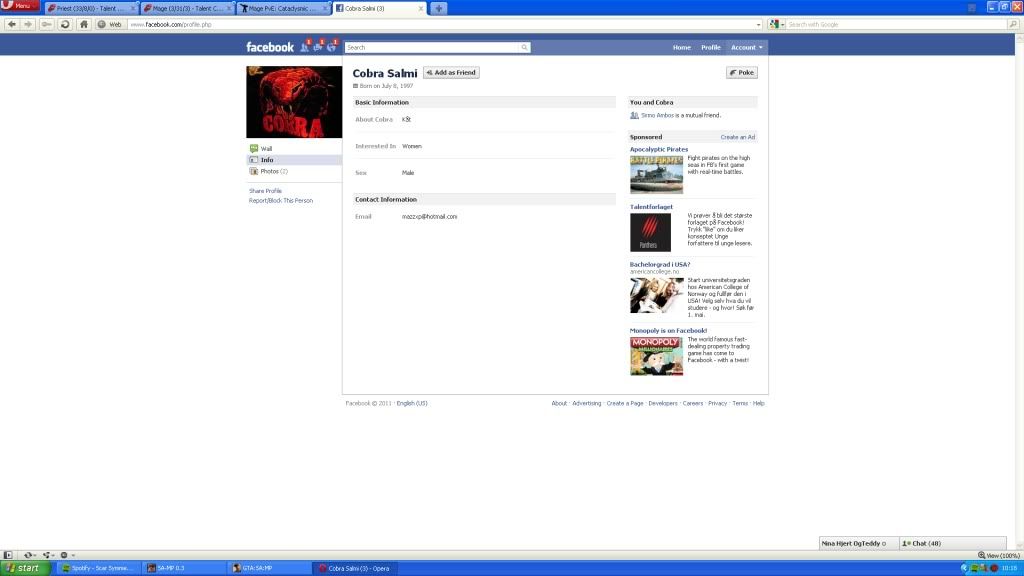Viewport: 1024px width, 576px height.
Task: Open Facebook notifications globe icon
Action: tap(331, 47)
